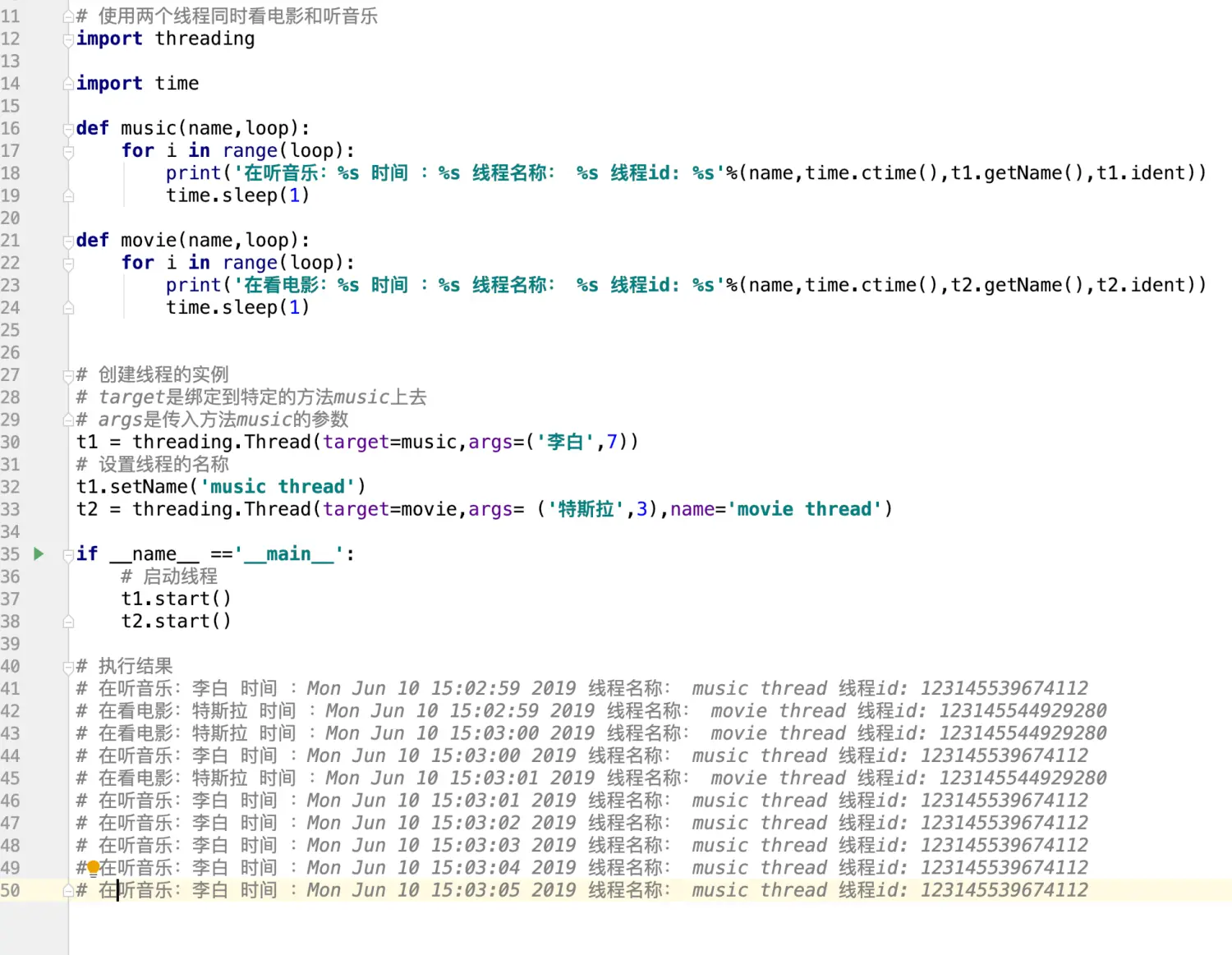The width and height of the screenshot is (1232, 955).
Task: Fold the results comment block at line 40
Action: tap(68, 667)
